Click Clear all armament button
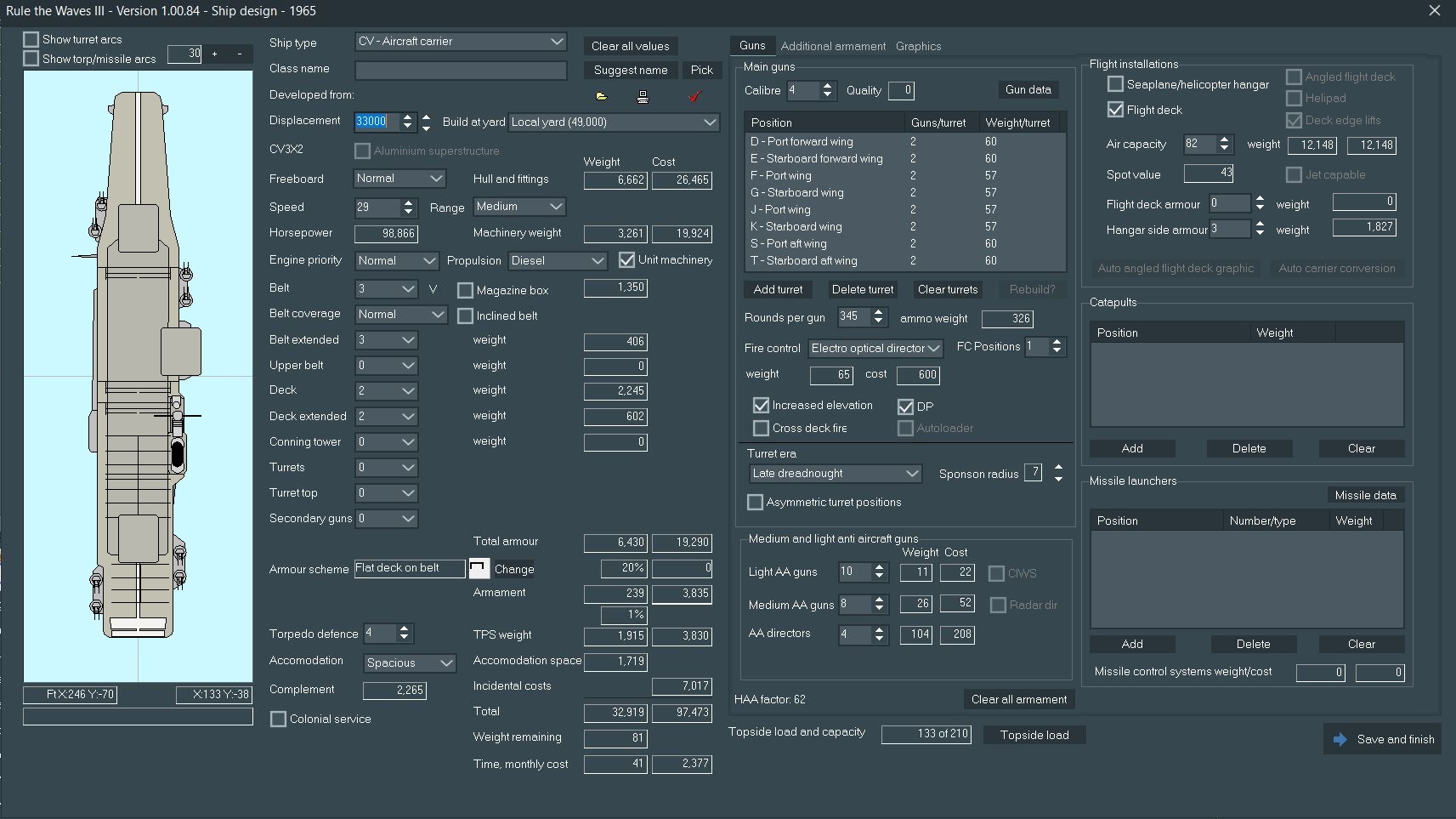The height and width of the screenshot is (819, 1456). [x=1019, y=699]
